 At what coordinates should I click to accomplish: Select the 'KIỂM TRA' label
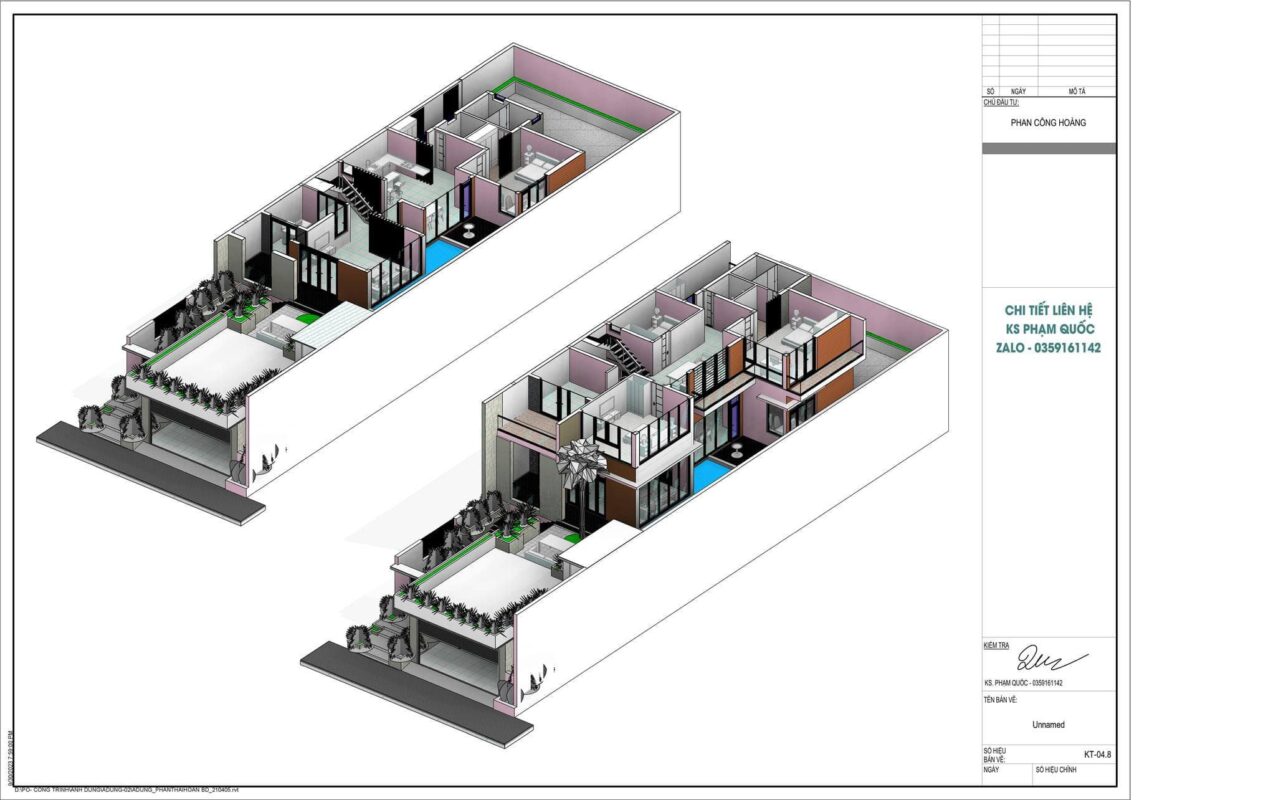[998, 646]
